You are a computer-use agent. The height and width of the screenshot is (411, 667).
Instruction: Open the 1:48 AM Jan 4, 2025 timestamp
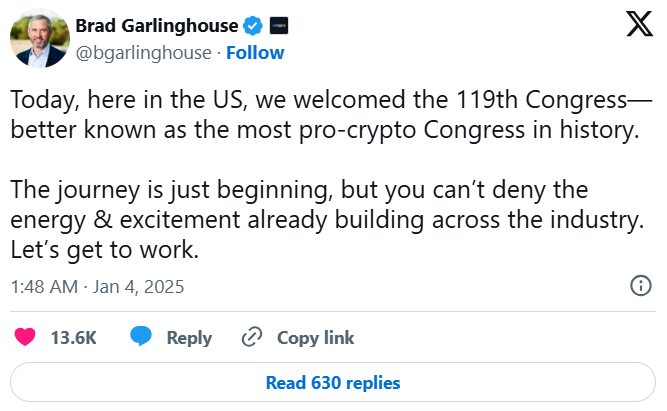click(97, 287)
